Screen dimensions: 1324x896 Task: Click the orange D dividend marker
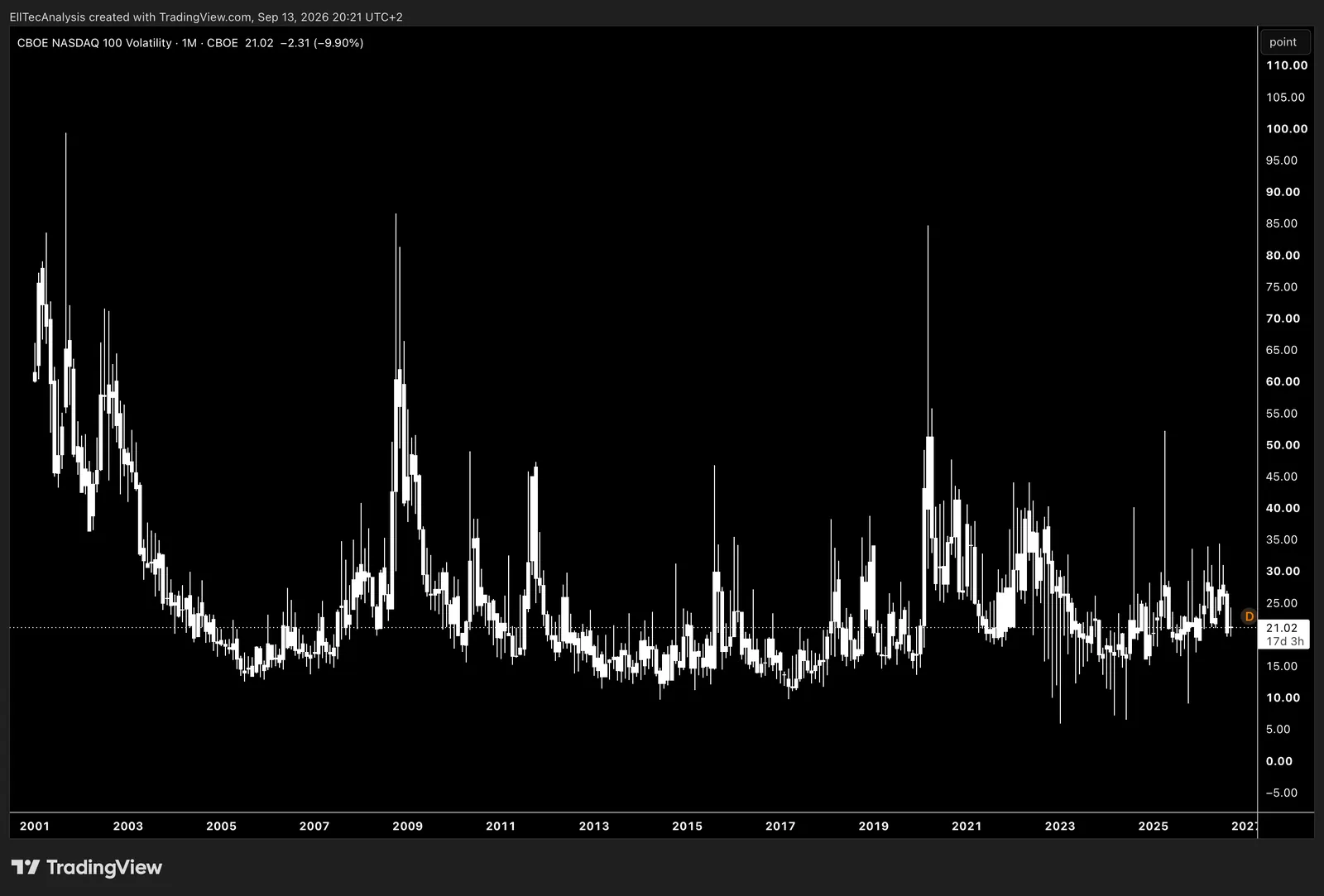[1250, 616]
